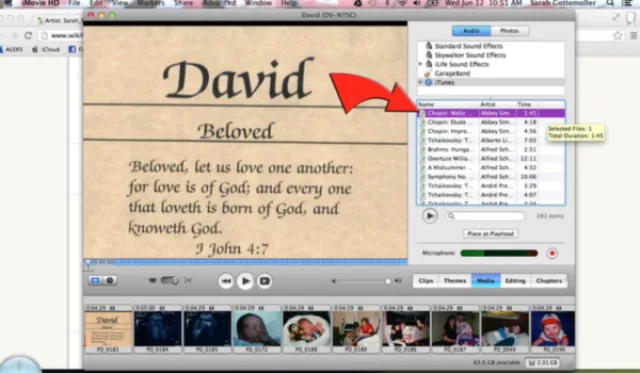Expand the iLife Sound Effects folder

pos(420,64)
